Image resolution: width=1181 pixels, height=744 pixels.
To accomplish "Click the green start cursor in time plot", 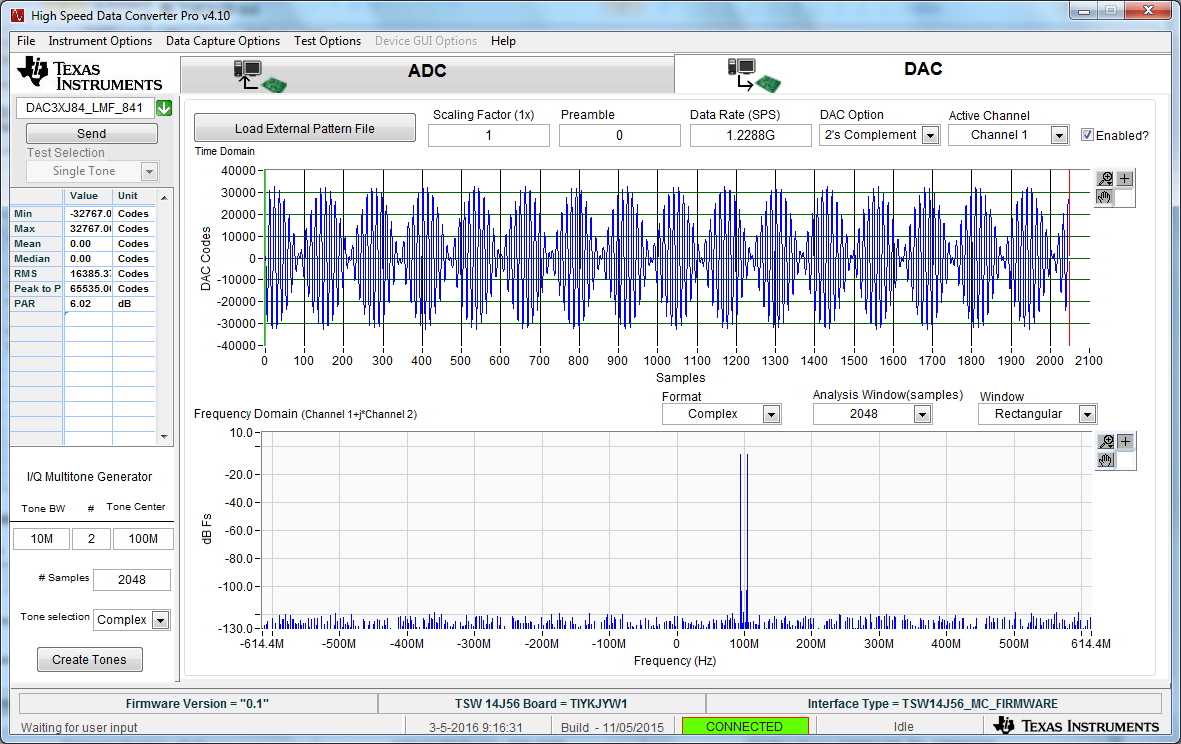I will (265, 258).
